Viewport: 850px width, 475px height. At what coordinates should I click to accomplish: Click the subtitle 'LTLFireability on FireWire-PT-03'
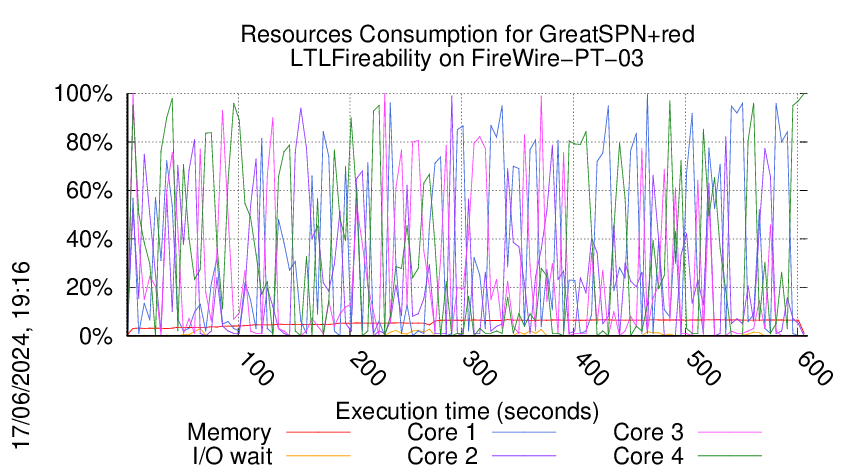tap(467, 58)
